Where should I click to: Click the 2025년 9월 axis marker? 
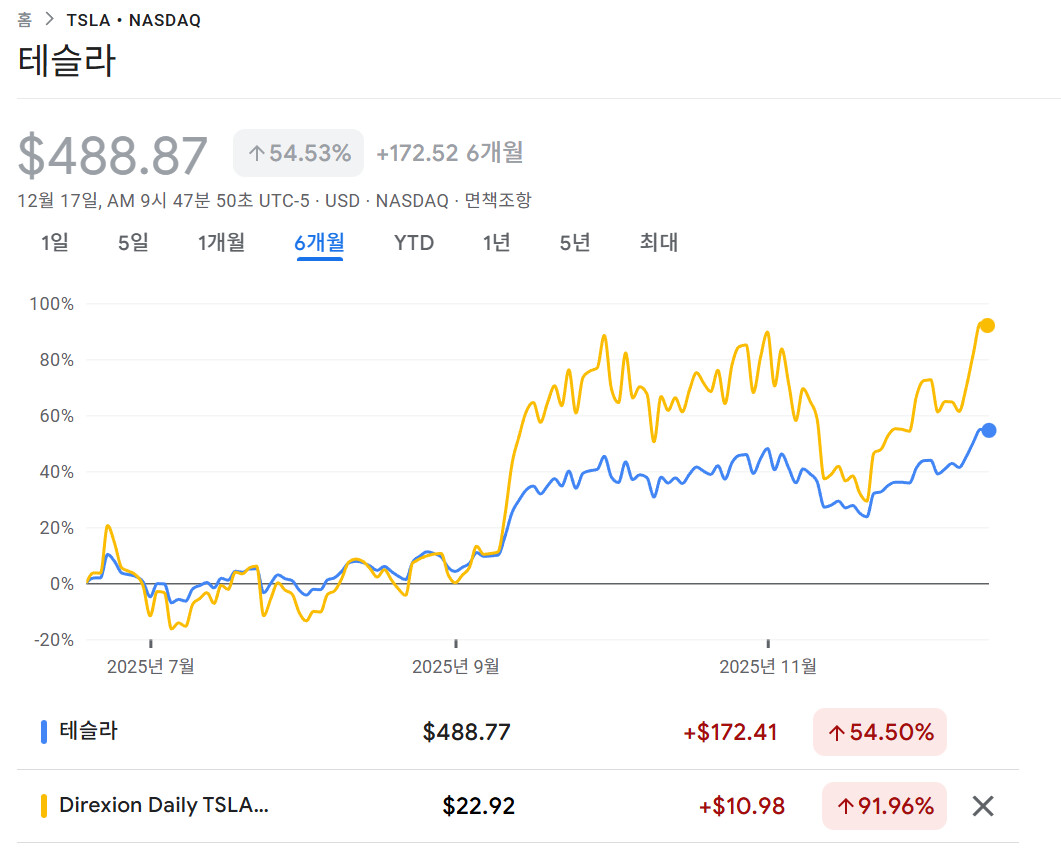[455, 666]
